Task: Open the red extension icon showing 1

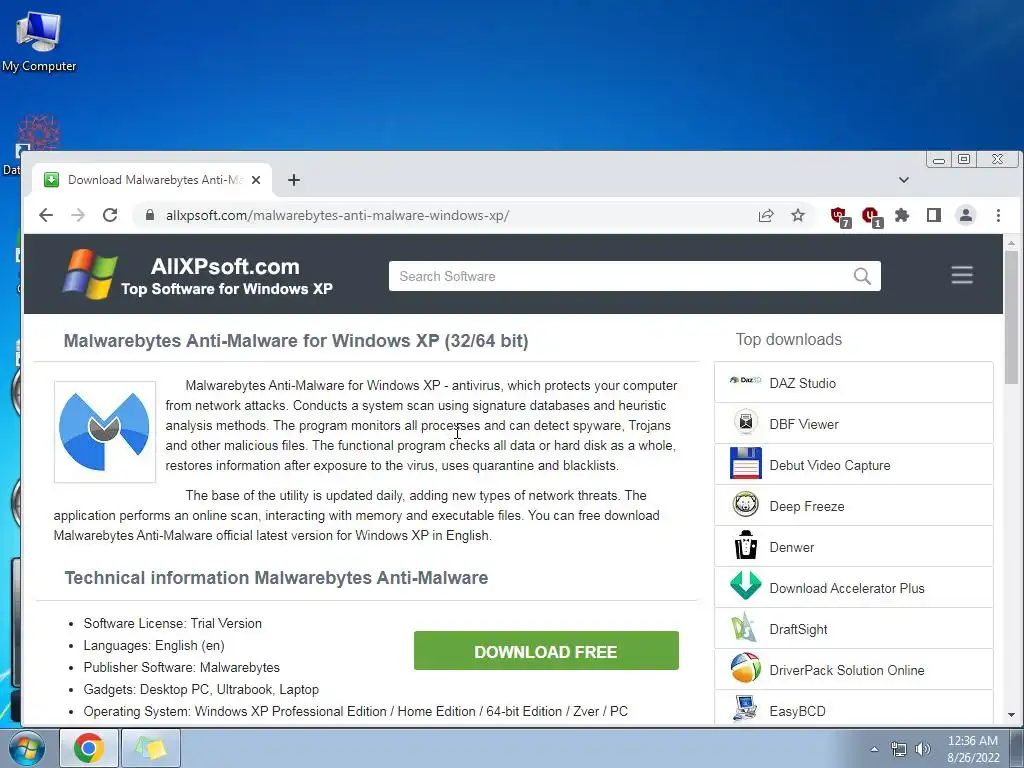Action: tap(871, 216)
